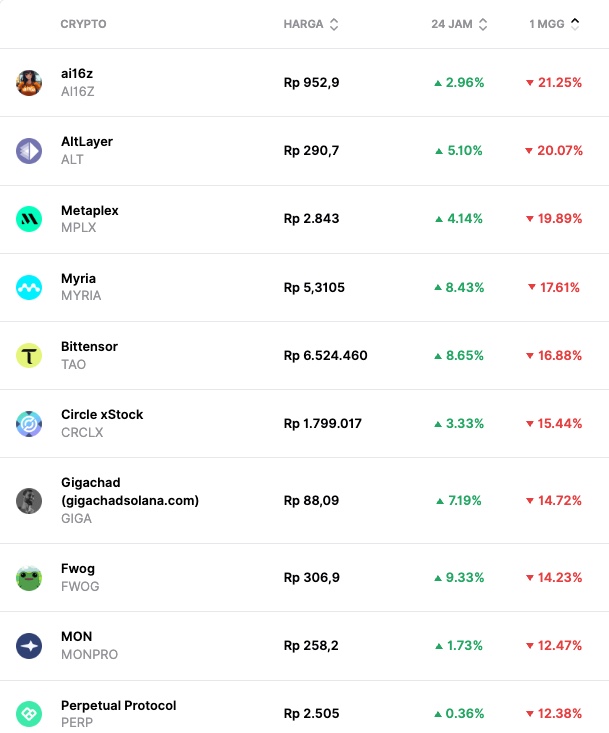
Task: Open the AltLayer purple logo icon
Action: (x=29, y=151)
